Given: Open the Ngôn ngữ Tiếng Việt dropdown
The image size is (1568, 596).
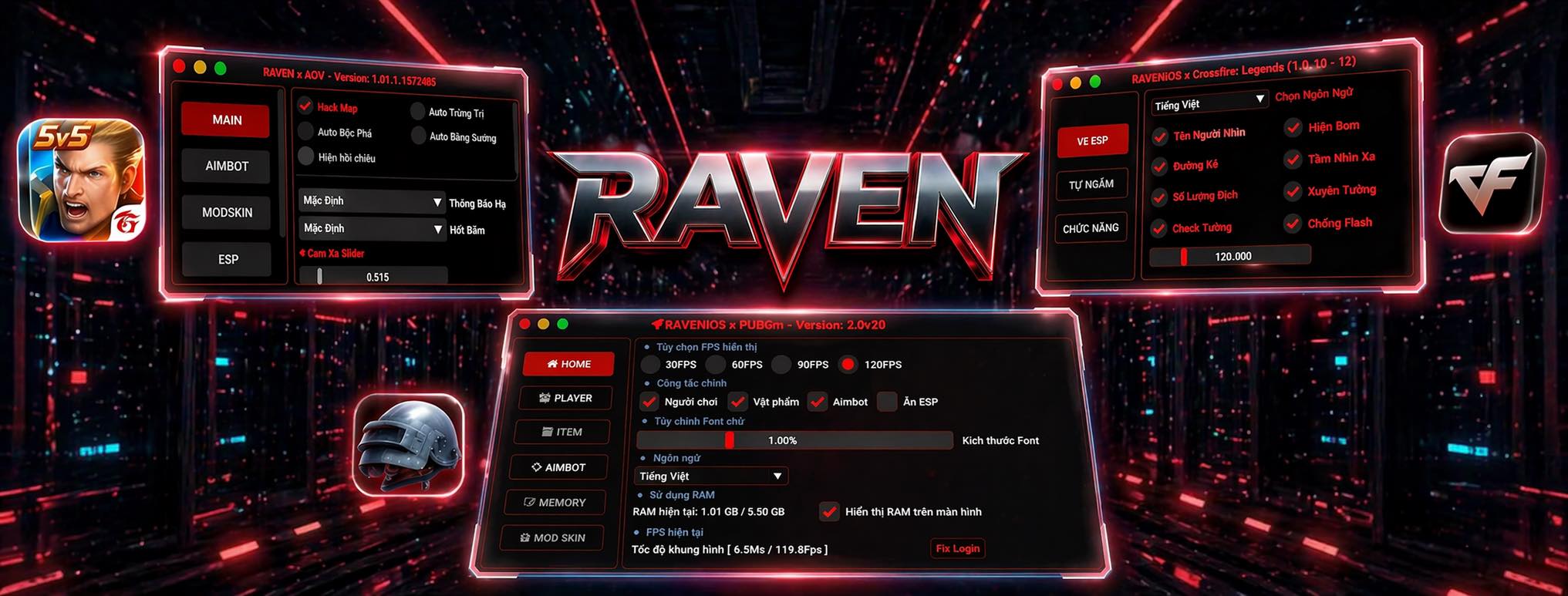Looking at the screenshot, I should 711,476.
